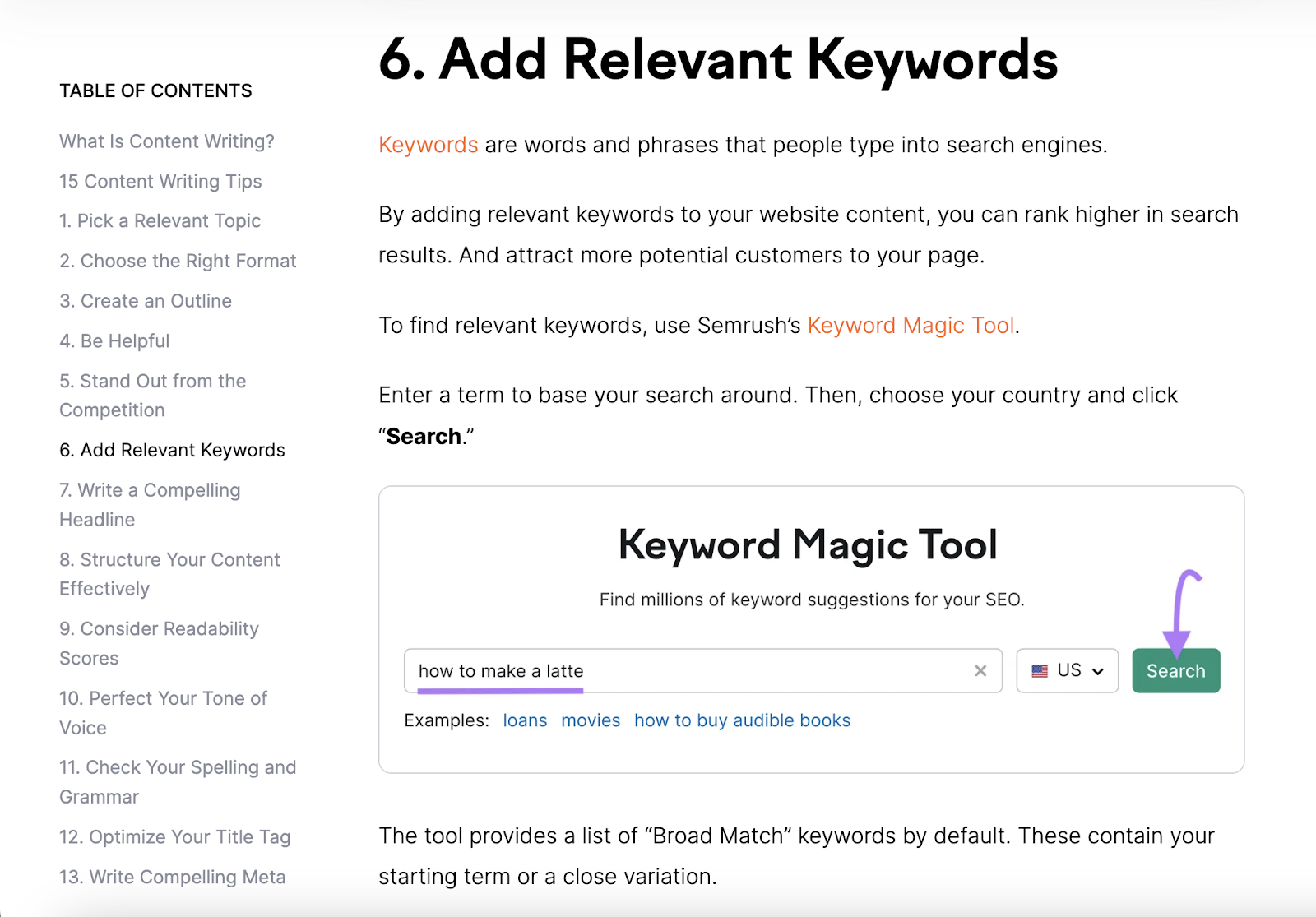Clear the keyword search field with X icon

(980, 671)
